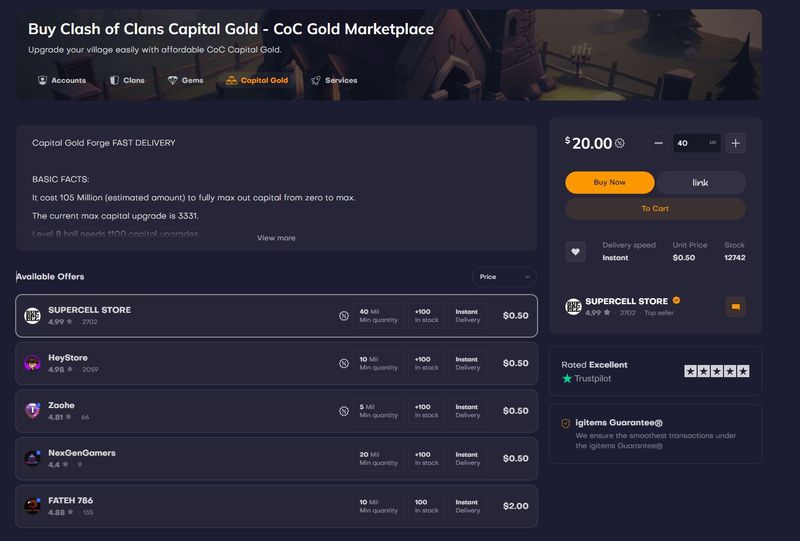Select the HeyStore offer
This screenshot has height=541, width=800.
point(277,363)
